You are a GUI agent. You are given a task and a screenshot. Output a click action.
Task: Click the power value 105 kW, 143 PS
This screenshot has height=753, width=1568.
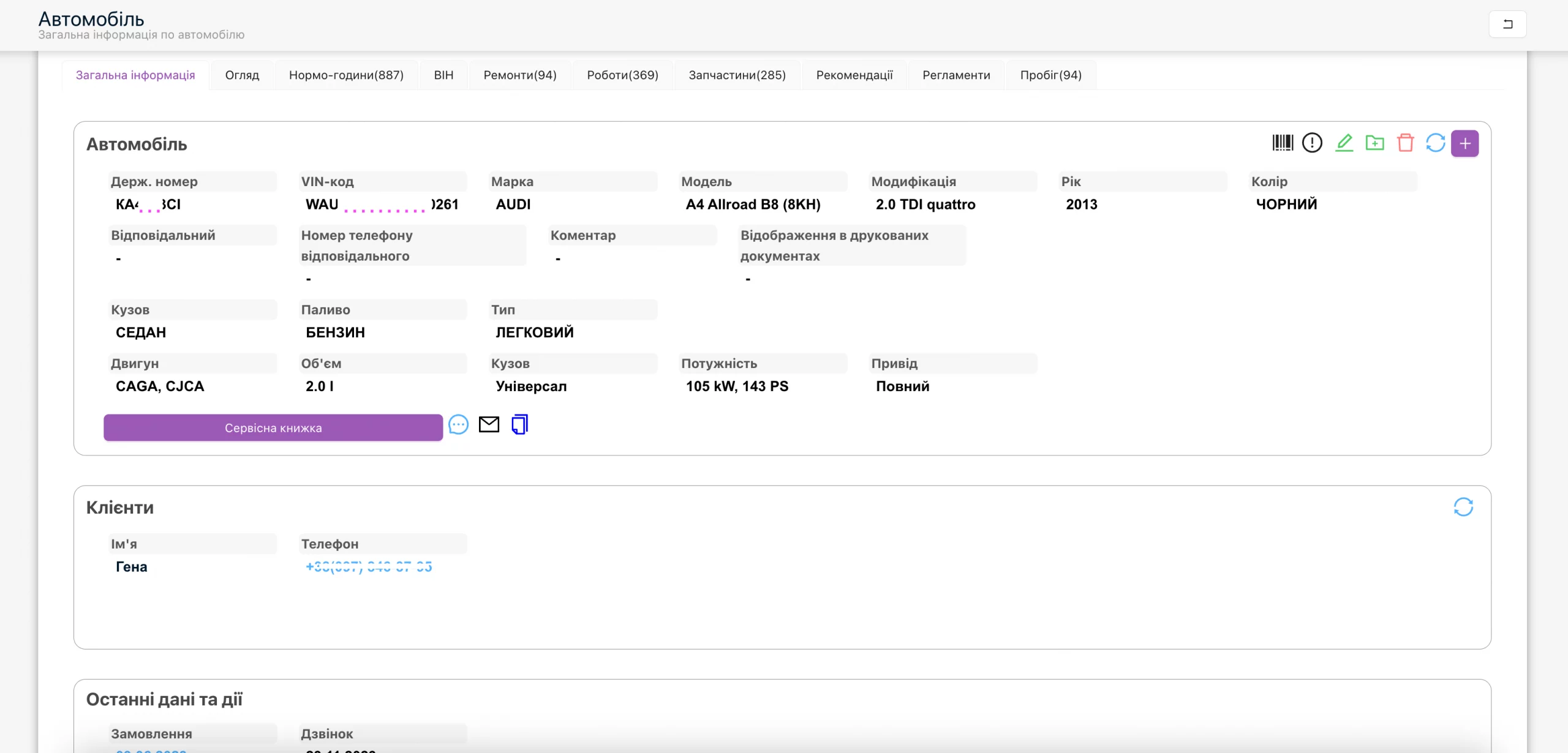737,386
